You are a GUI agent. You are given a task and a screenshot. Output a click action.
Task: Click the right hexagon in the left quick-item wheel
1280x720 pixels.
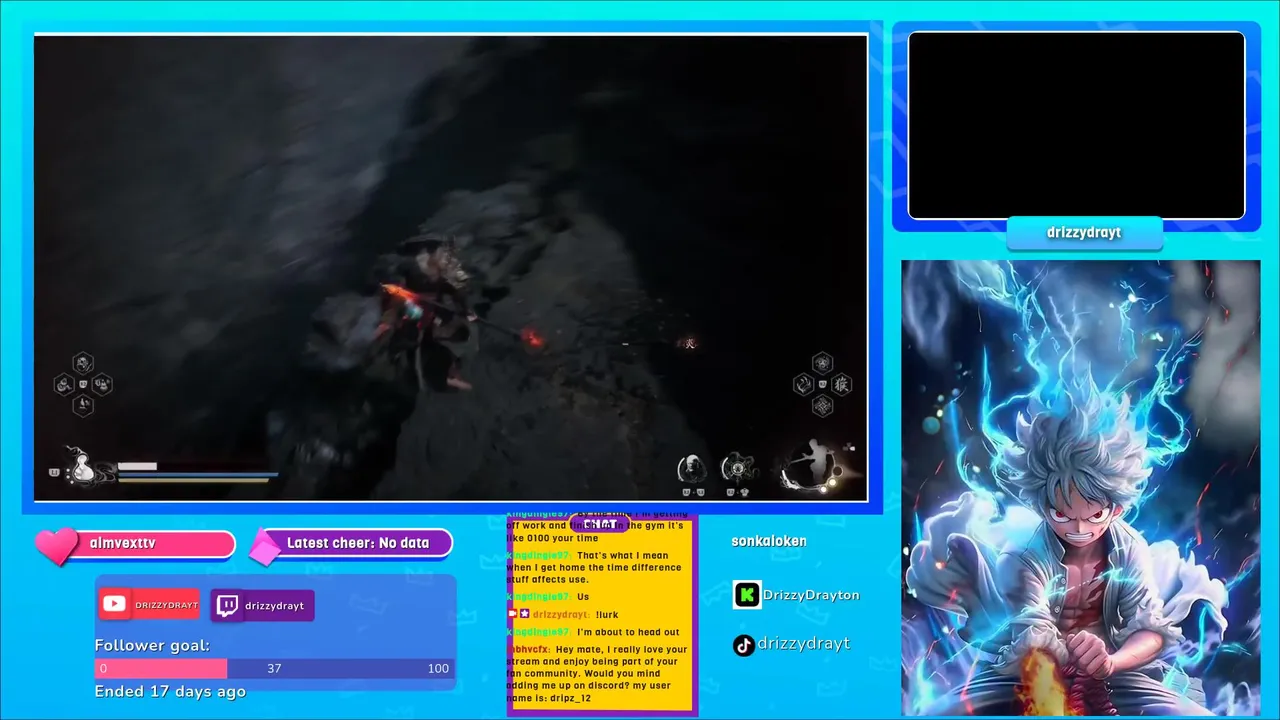coord(102,384)
